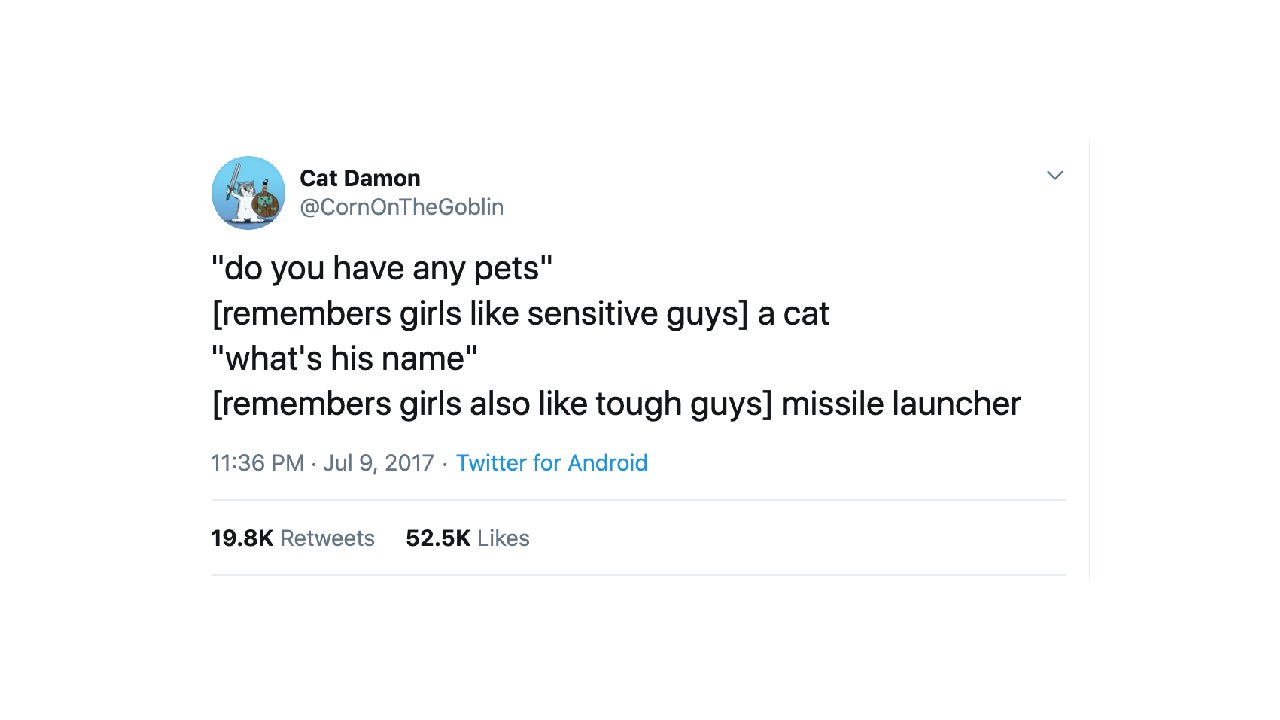Open the Cat Damon display name
The width and height of the screenshot is (1280, 720).
(359, 178)
